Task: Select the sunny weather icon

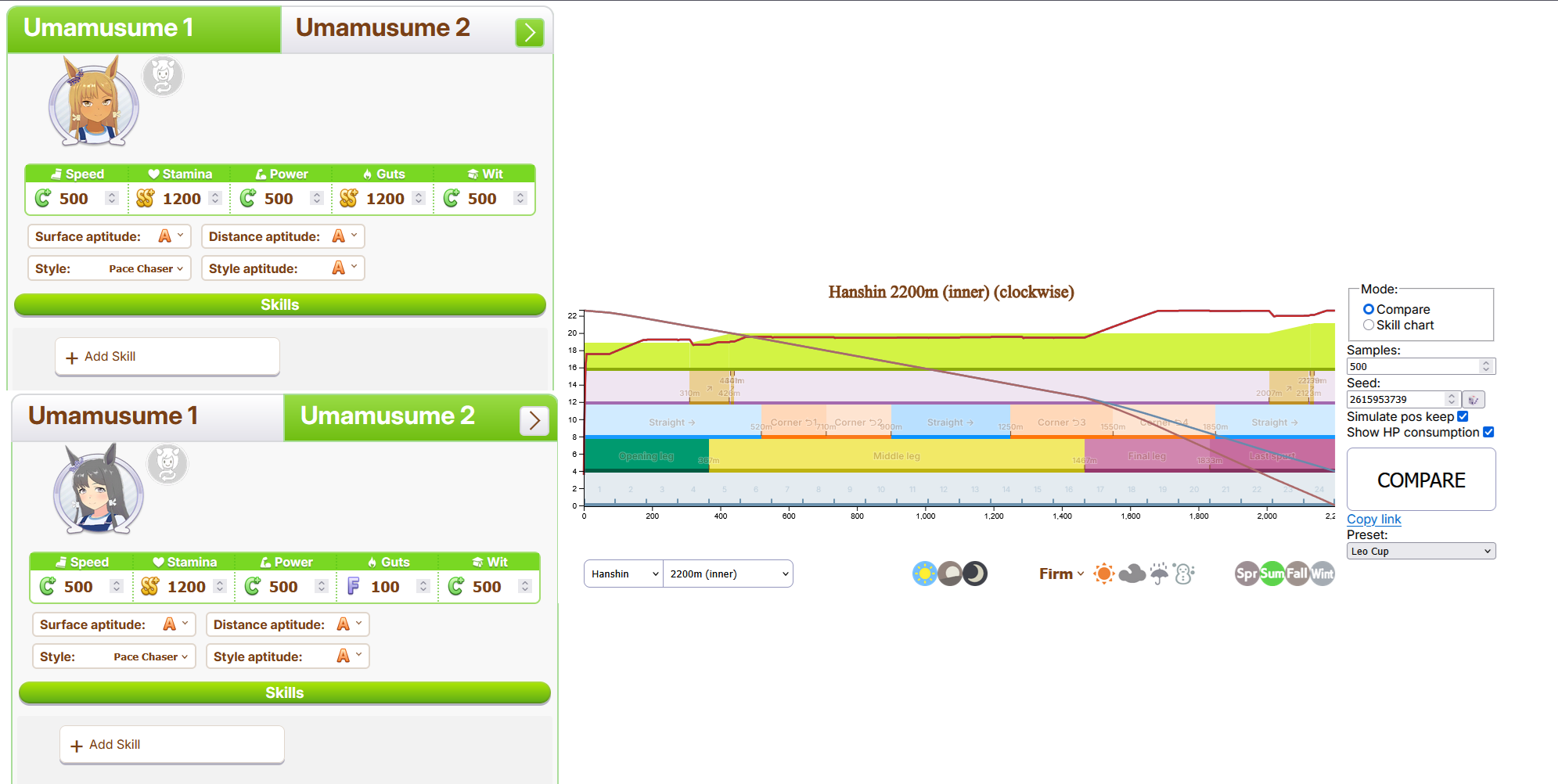Action: pos(1104,574)
